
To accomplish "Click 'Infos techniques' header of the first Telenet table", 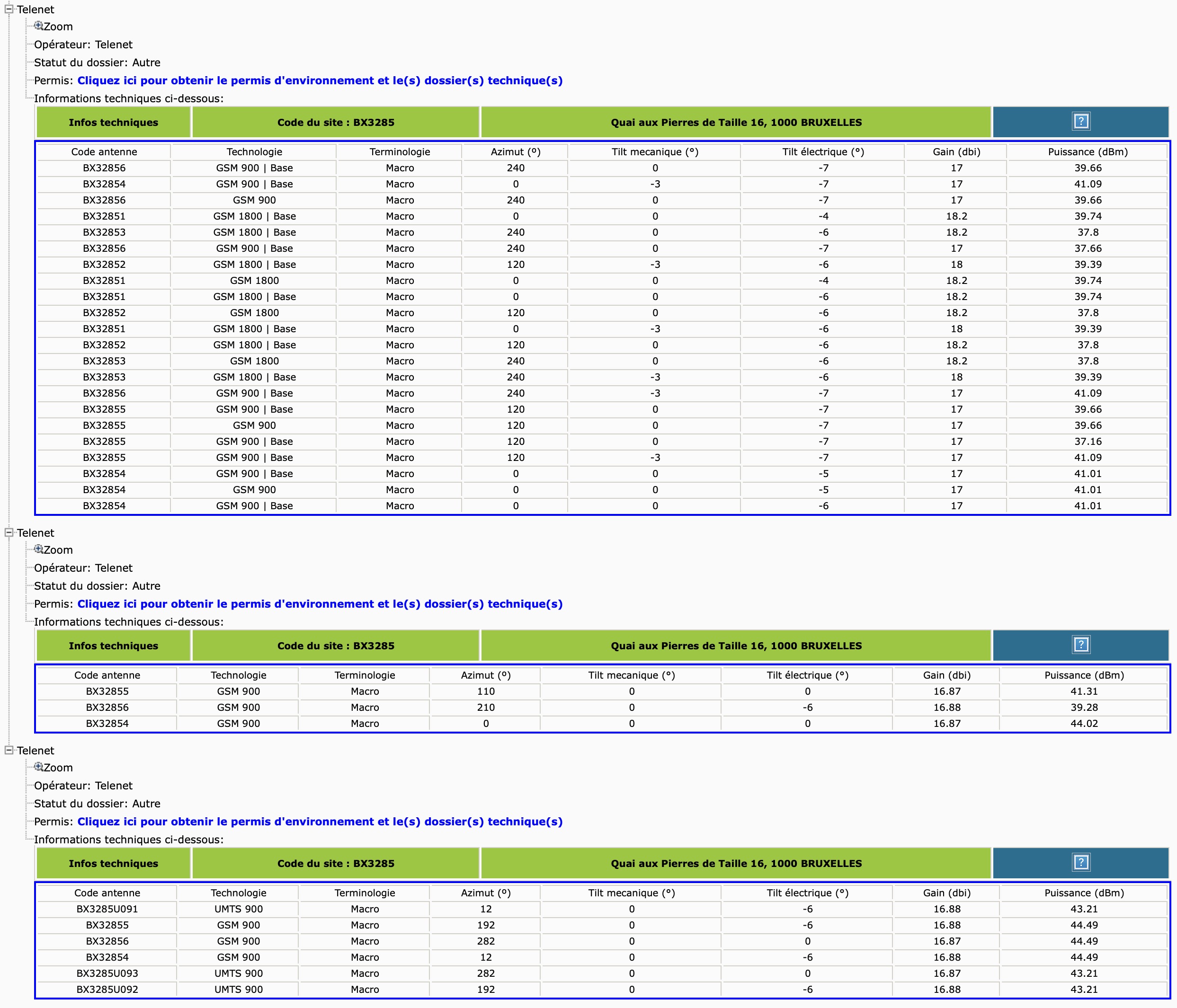I will [x=114, y=122].
